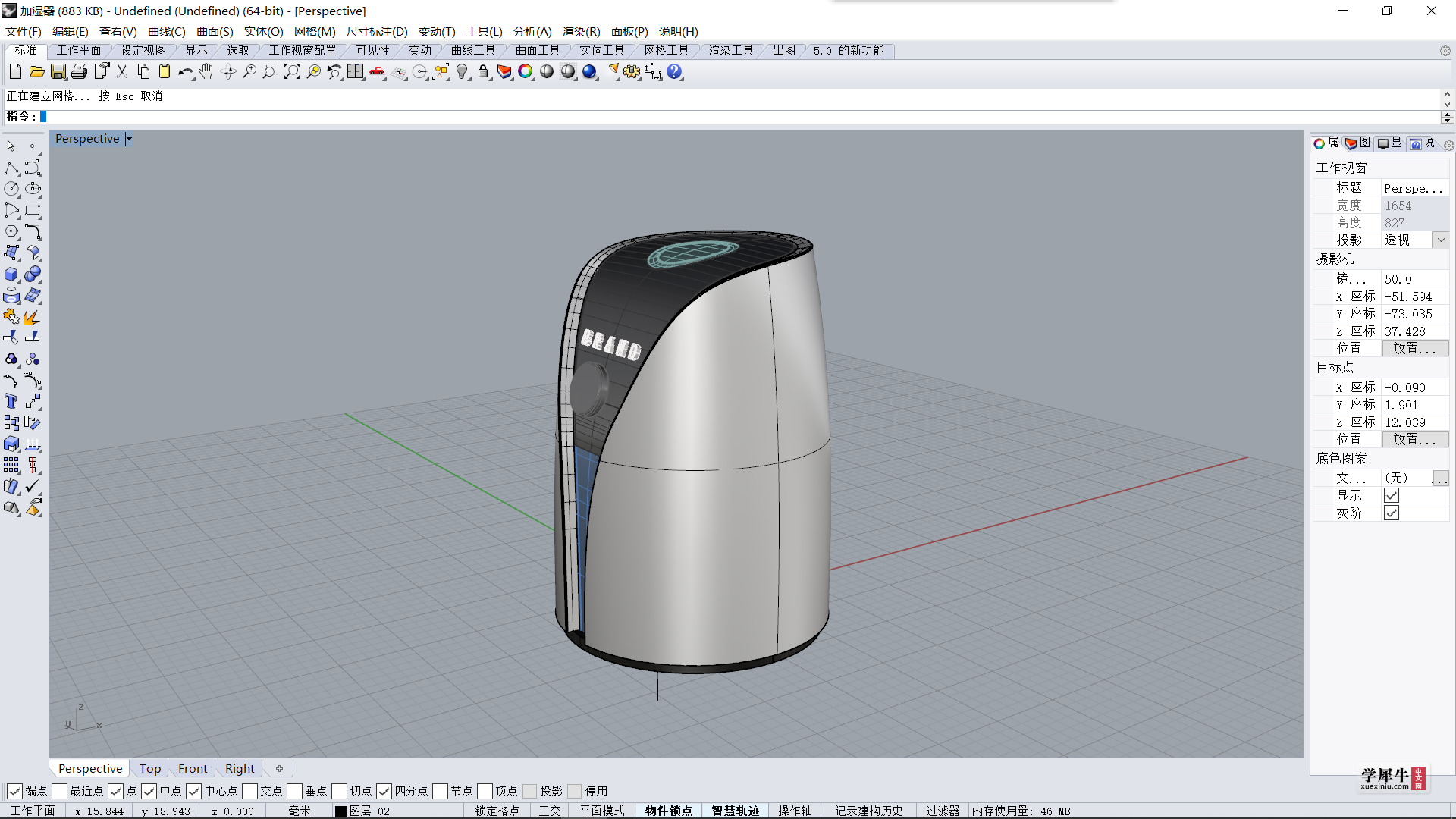Screen dimensions: 1456x819
Task: Select the Circle tool in left toolbar
Action: [11, 189]
